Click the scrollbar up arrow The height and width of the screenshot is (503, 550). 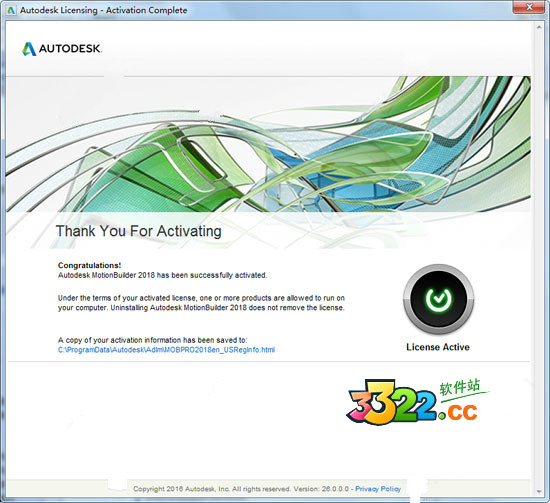coord(539,27)
